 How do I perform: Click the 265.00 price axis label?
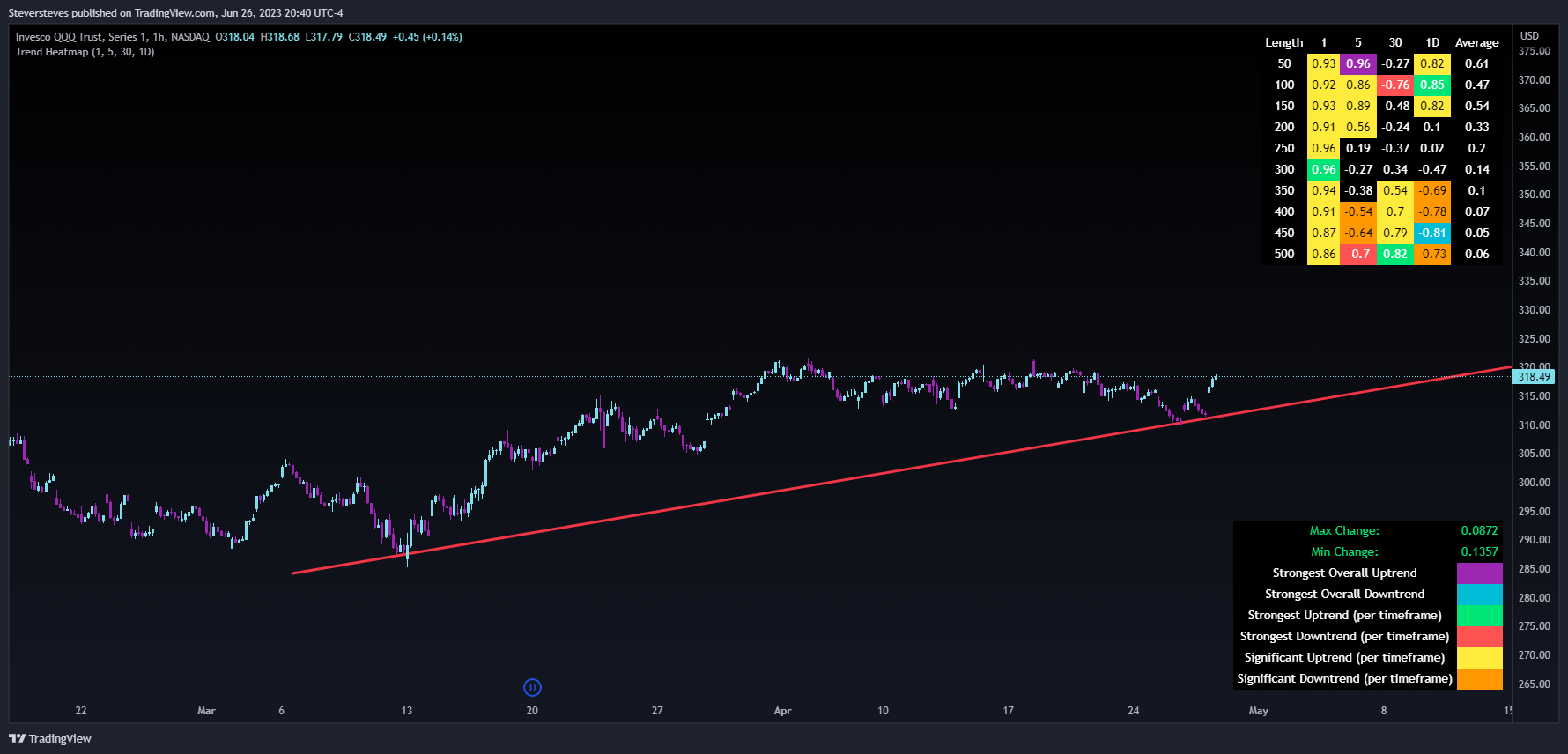coord(1534,684)
